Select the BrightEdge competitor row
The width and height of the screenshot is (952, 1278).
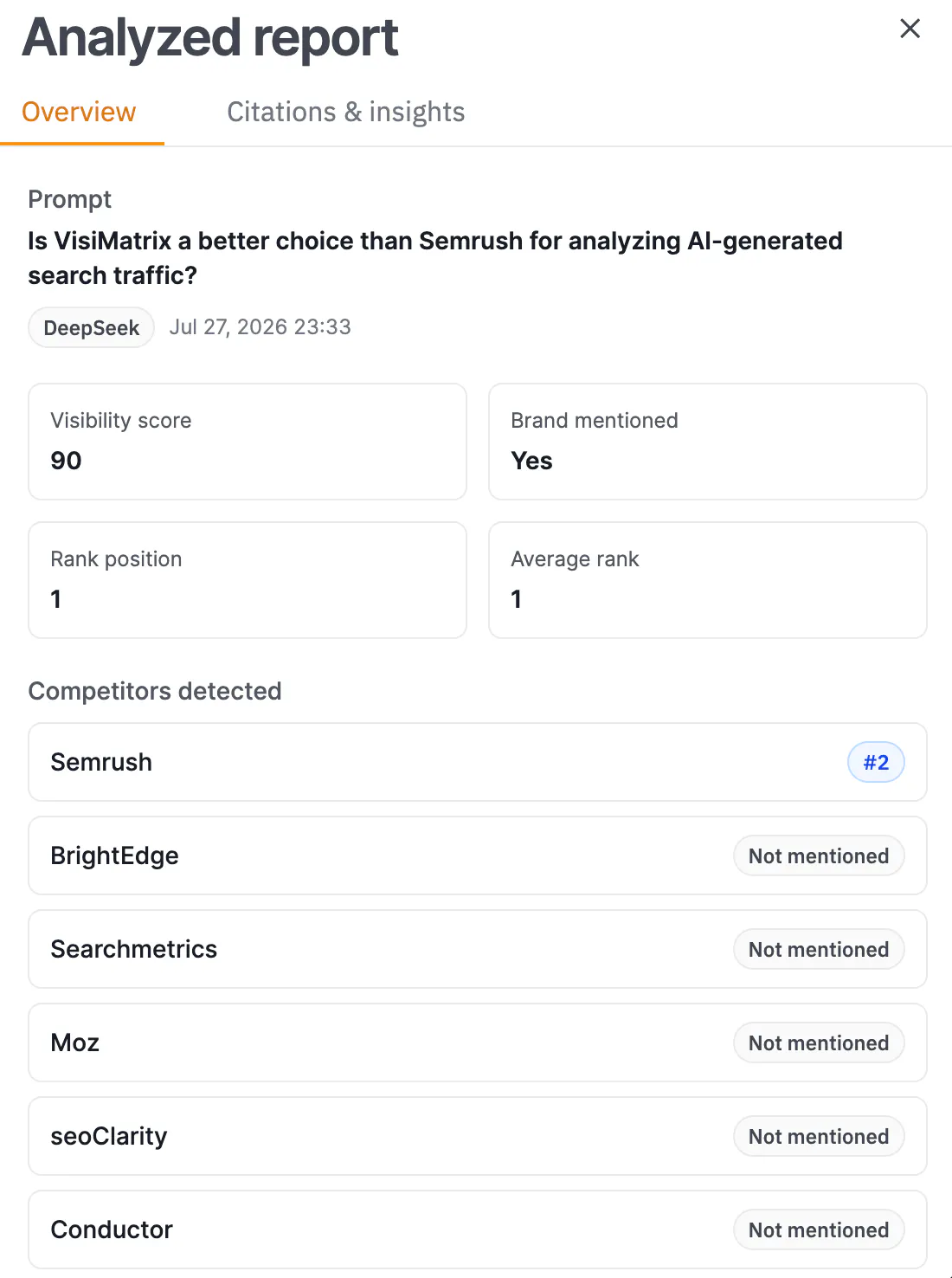click(478, 855)
